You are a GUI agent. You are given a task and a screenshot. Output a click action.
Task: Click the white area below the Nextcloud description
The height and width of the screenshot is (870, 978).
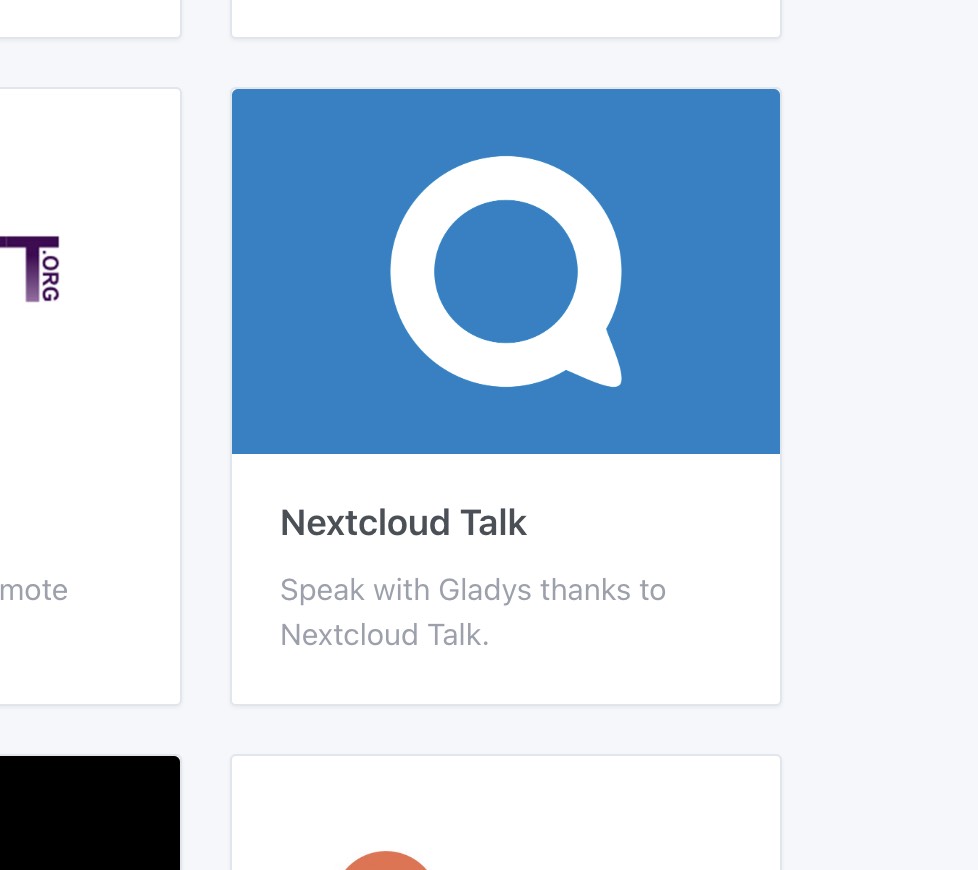[505, 675]
